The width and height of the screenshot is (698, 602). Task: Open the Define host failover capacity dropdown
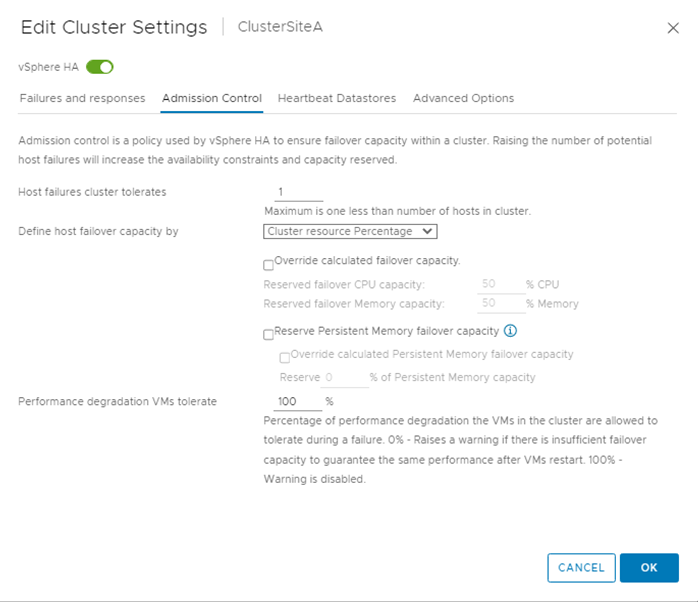point(350,232)
